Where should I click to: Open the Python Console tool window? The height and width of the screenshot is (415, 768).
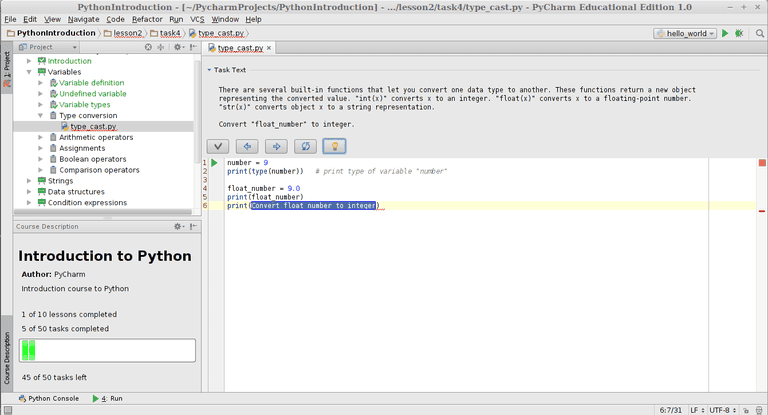pyautogui.click(x=48, y=398)
